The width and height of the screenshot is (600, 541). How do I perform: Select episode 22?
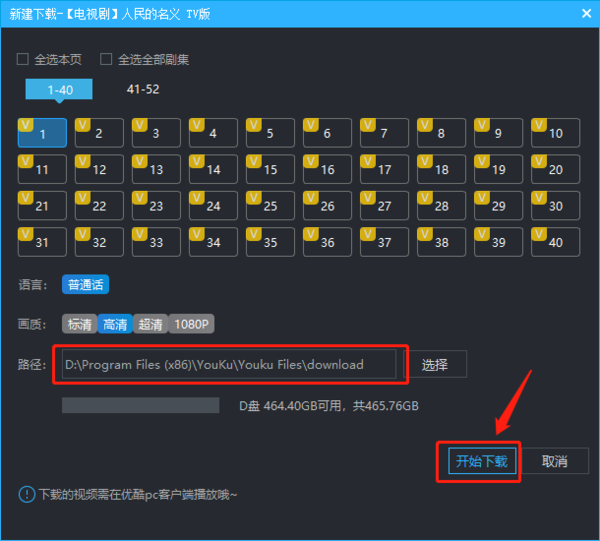99,205
